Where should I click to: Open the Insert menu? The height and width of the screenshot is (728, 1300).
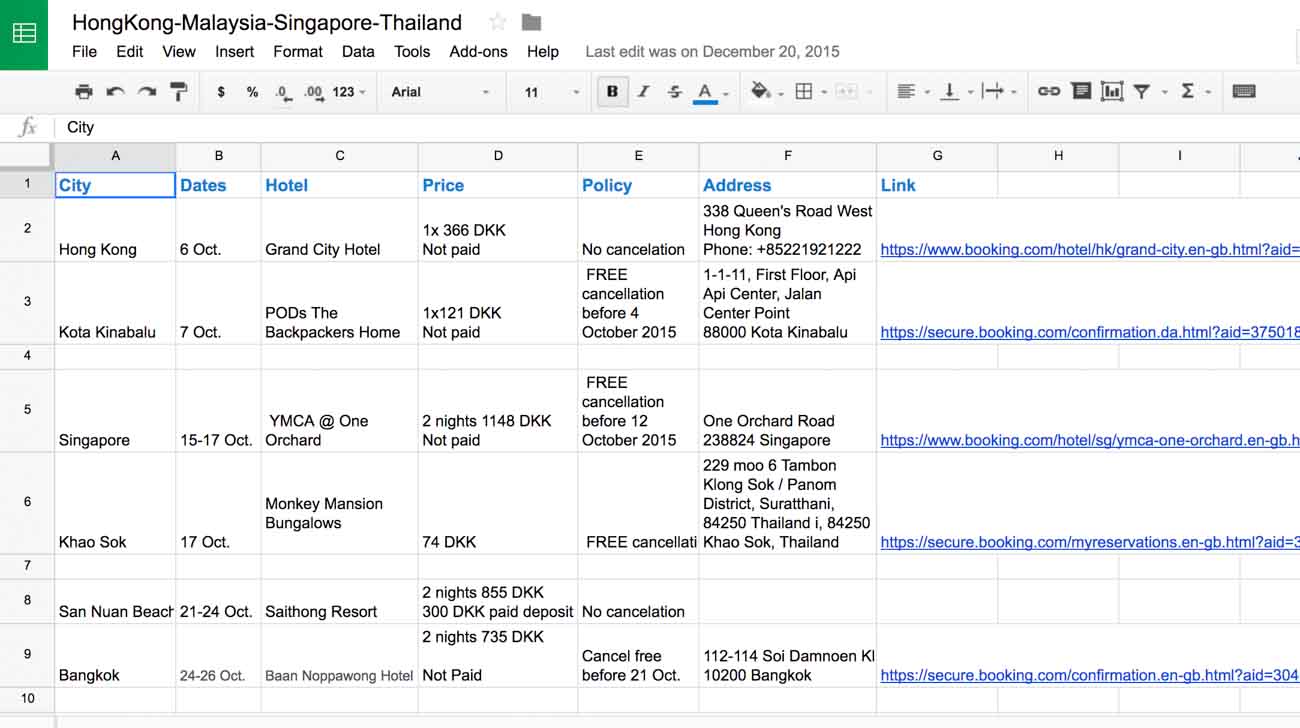click(x=235, y=52)
